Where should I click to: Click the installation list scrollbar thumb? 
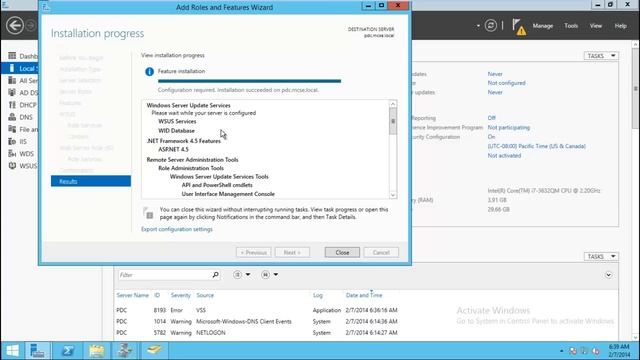click(x=393, y=121)
